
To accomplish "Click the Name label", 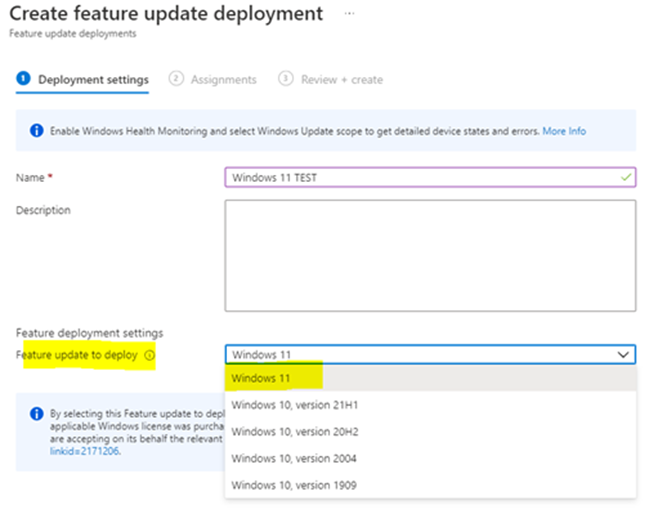I will coord(30,178).
